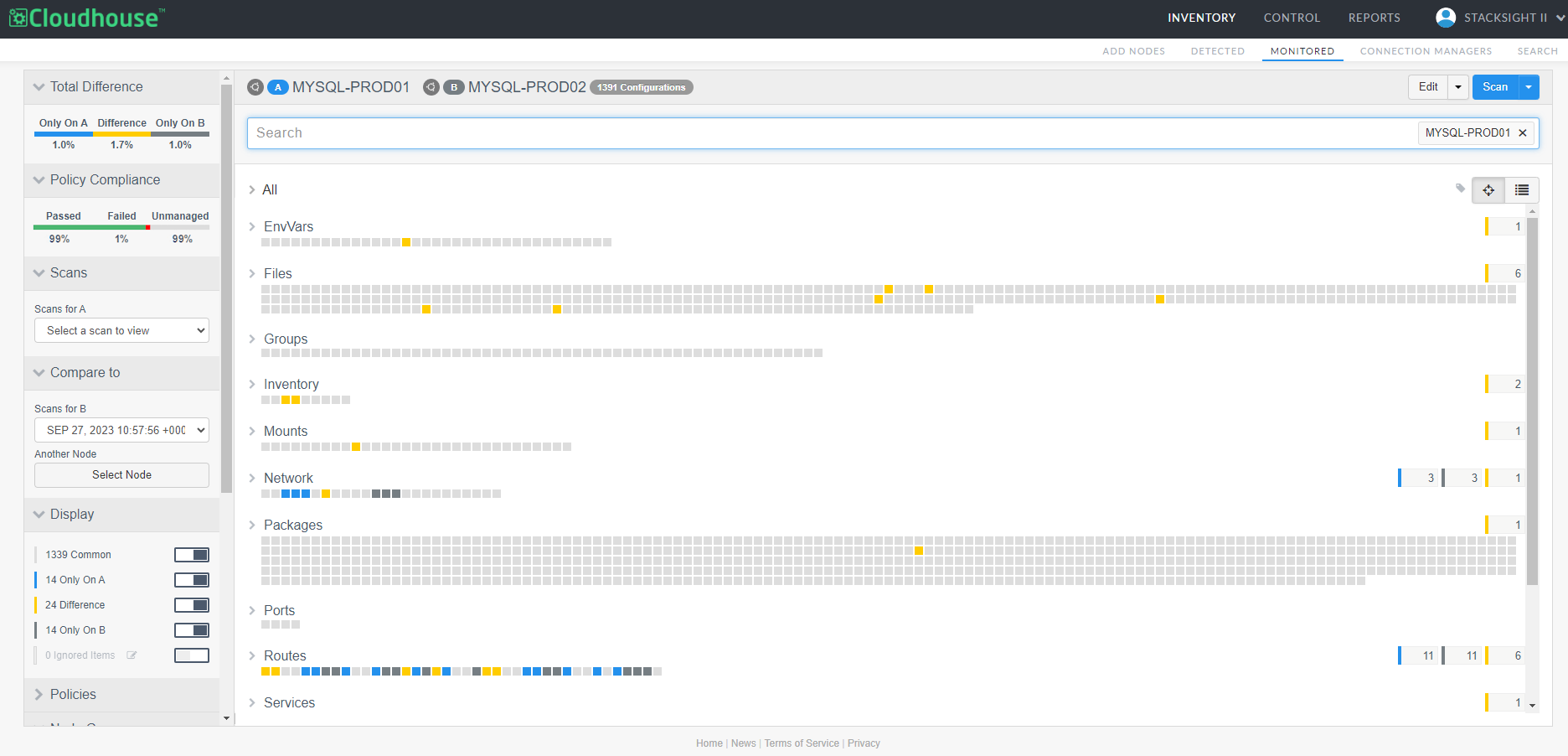Open the Privacy footer link
The height and width of the screenshot is (756, 1568).
click(864, 743)
